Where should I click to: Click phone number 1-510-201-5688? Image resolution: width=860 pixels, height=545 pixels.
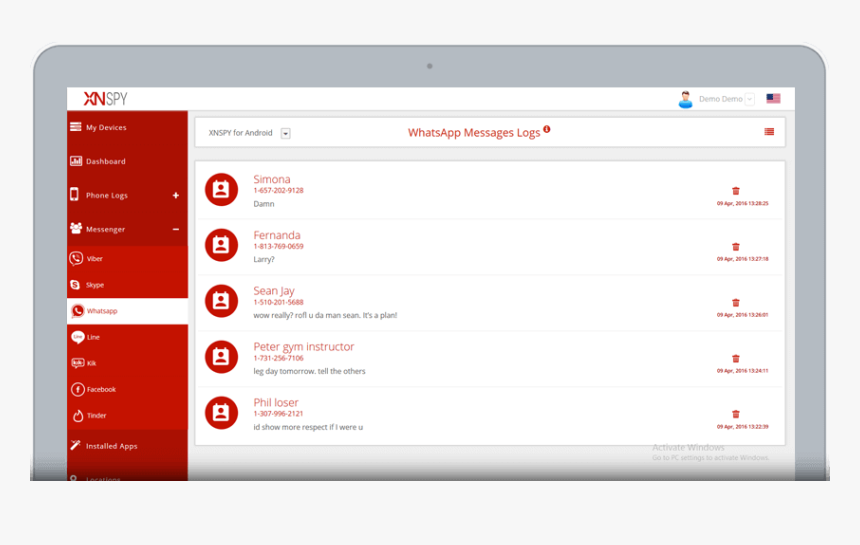278,302
